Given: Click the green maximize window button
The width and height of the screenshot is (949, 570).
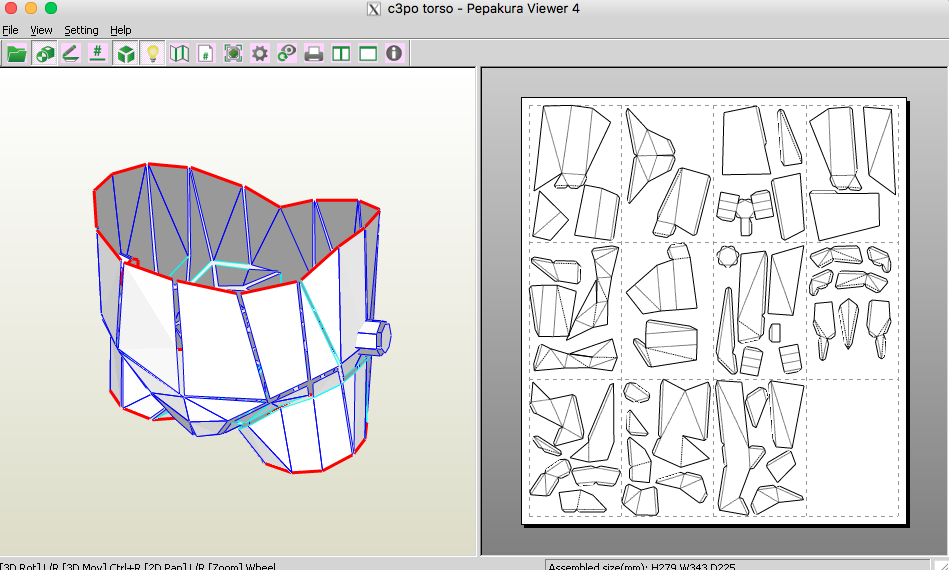Looking at the screenshot, I should 51,8.
